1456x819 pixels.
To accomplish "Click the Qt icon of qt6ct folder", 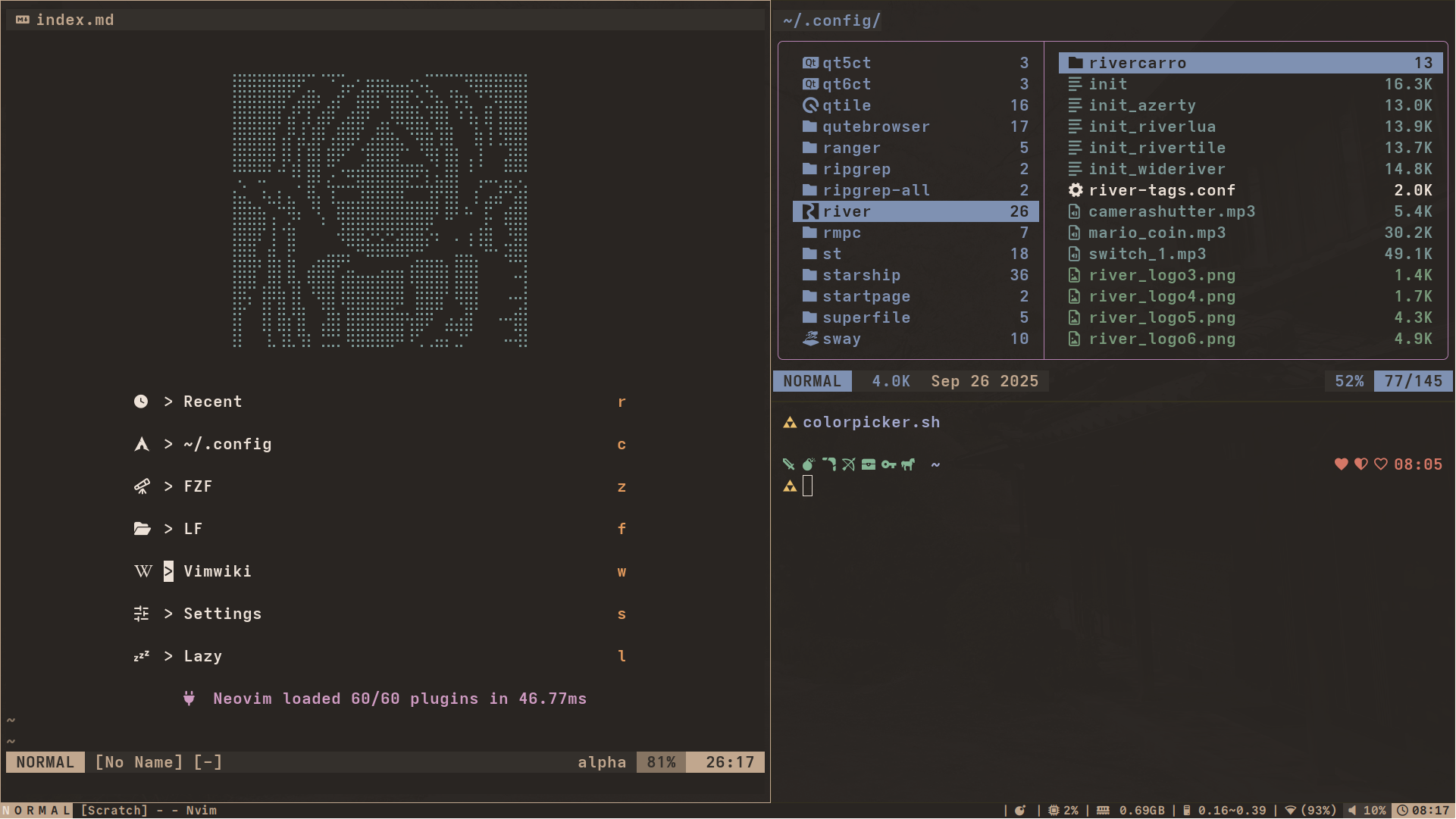I will pos(811,84).
